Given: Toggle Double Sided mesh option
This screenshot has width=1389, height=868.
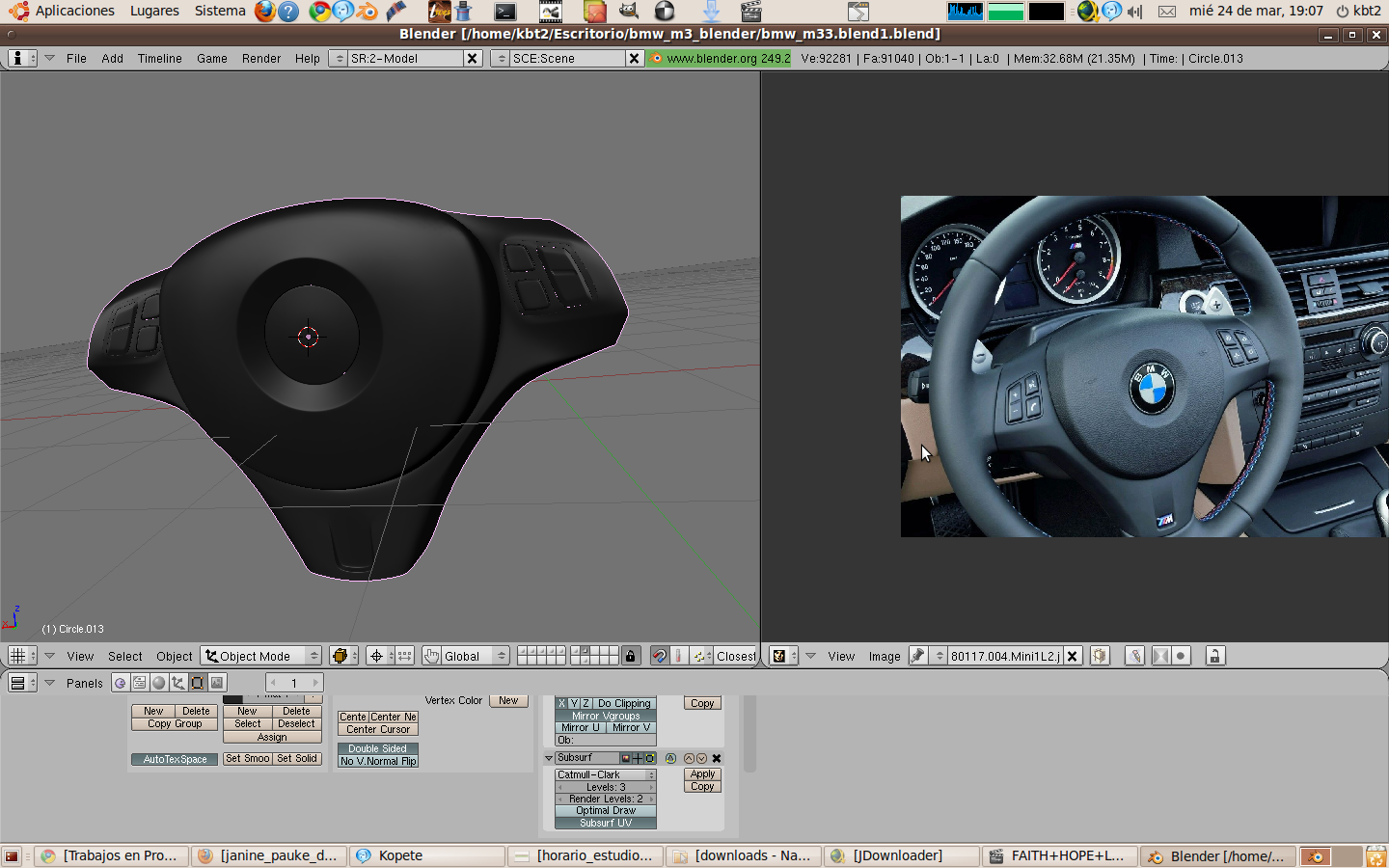Looking at the screenshot, I should click(x=378, y=748).
